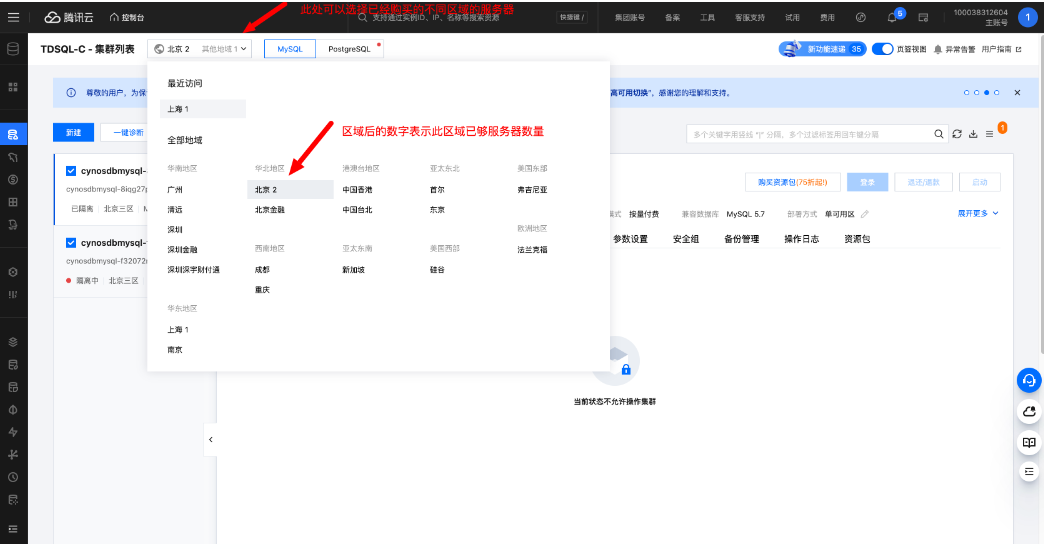Image resolution: width=1044 pixels, height=549 pixels.
Task: Select region 北京 2 in the list
Action: point(290,190)
